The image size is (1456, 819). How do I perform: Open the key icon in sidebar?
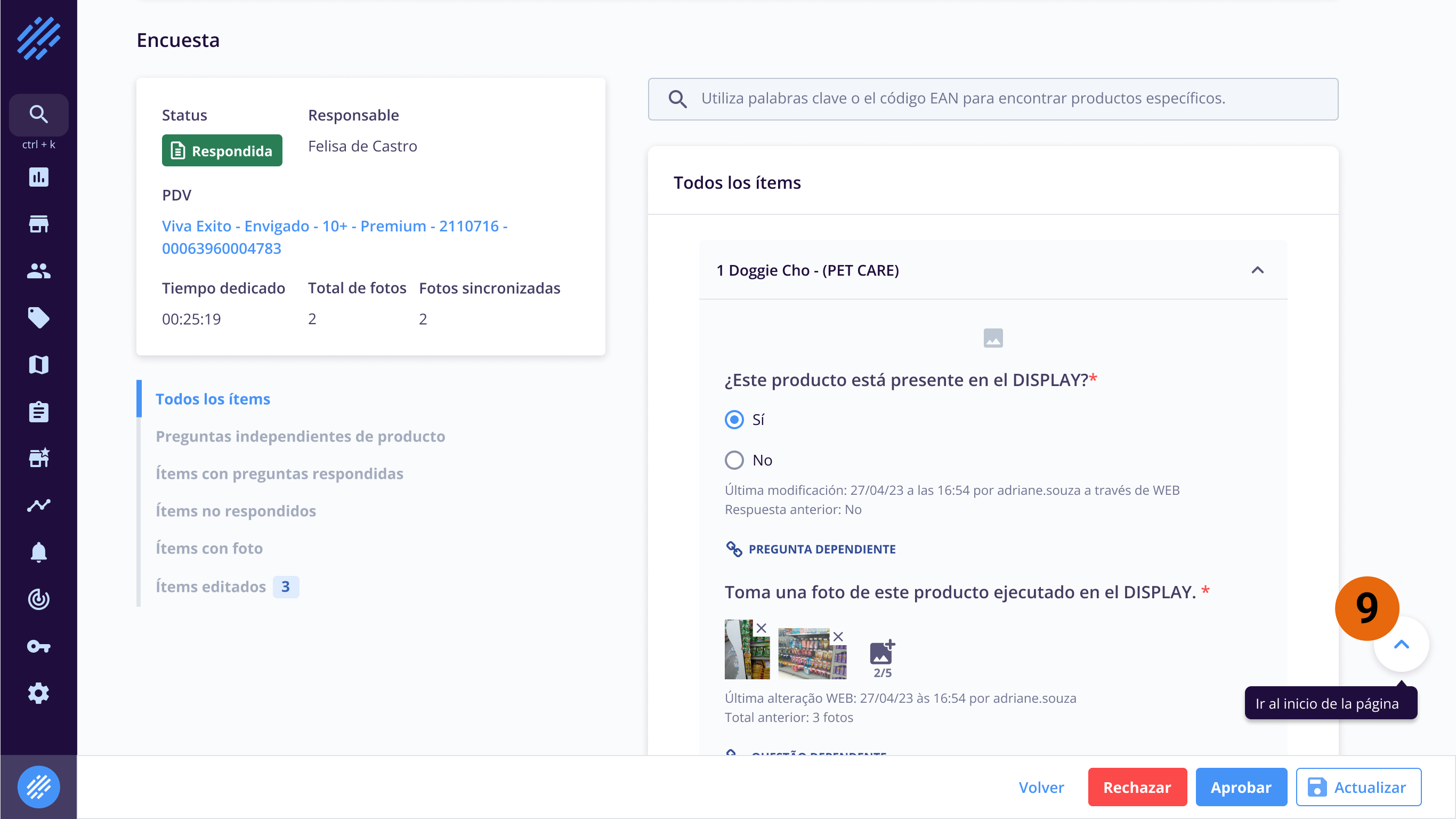[x=38, y=646]
